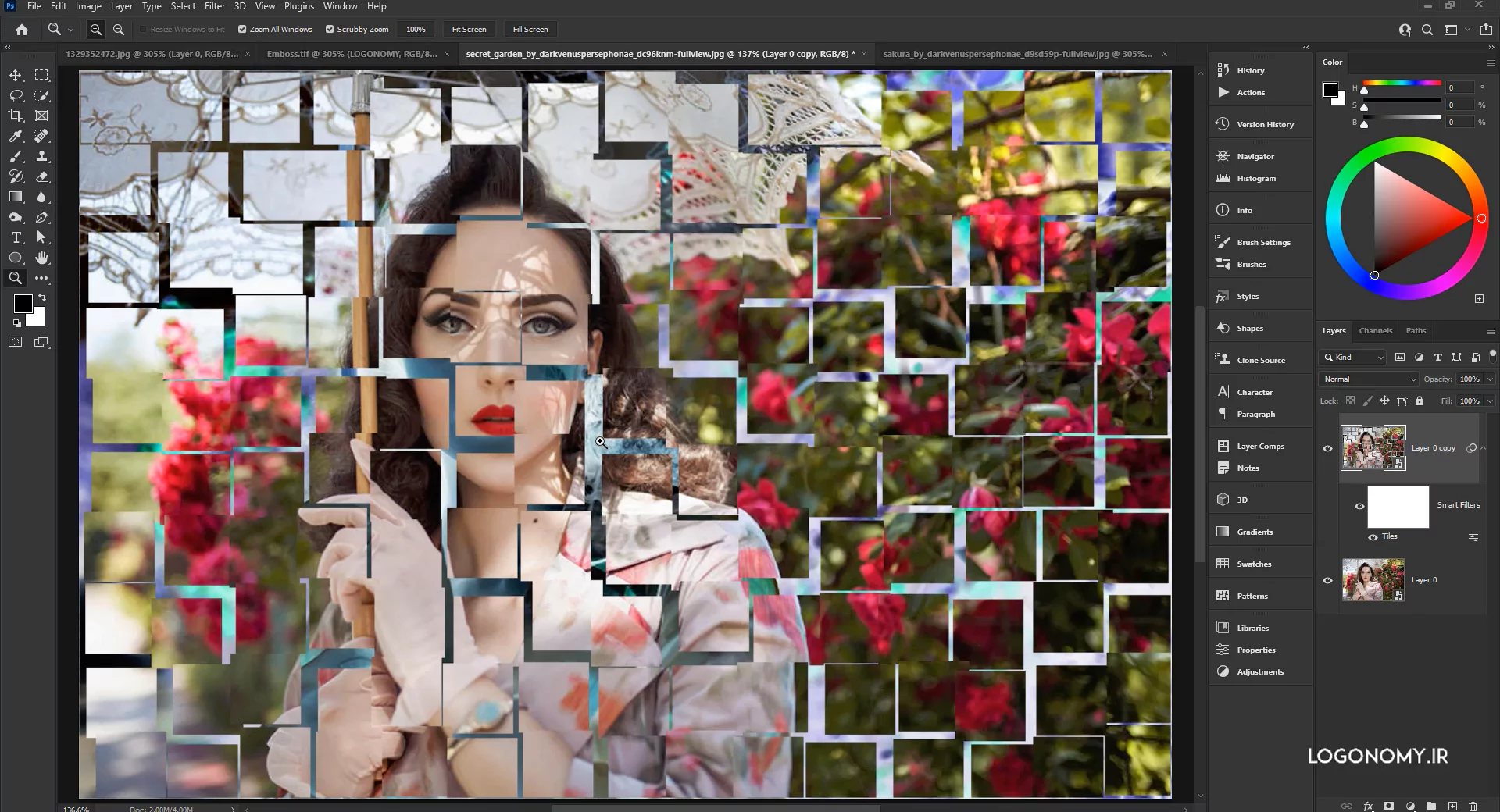Click the Smart Filters mask thumbnail
This screenshot has width=1500, height=812.
[x=1398, y=507]
